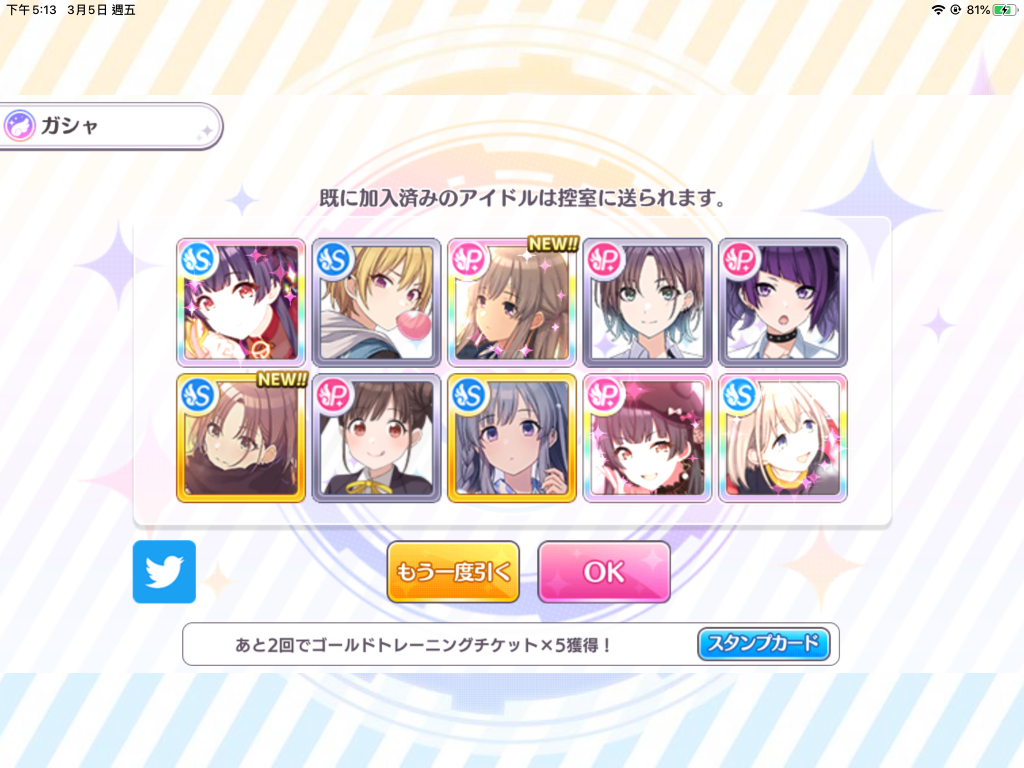This screenshot has height=768, width=1024.
Task: Select the gray braided-hair gold-framed card
Action: [x=512, y=438]
